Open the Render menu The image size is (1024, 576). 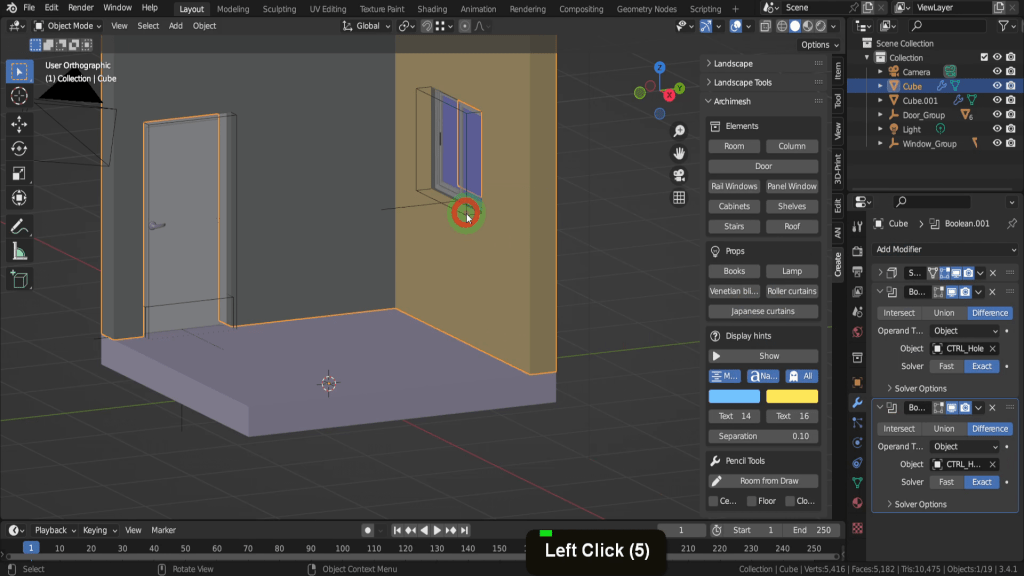(x=81, y=8)
